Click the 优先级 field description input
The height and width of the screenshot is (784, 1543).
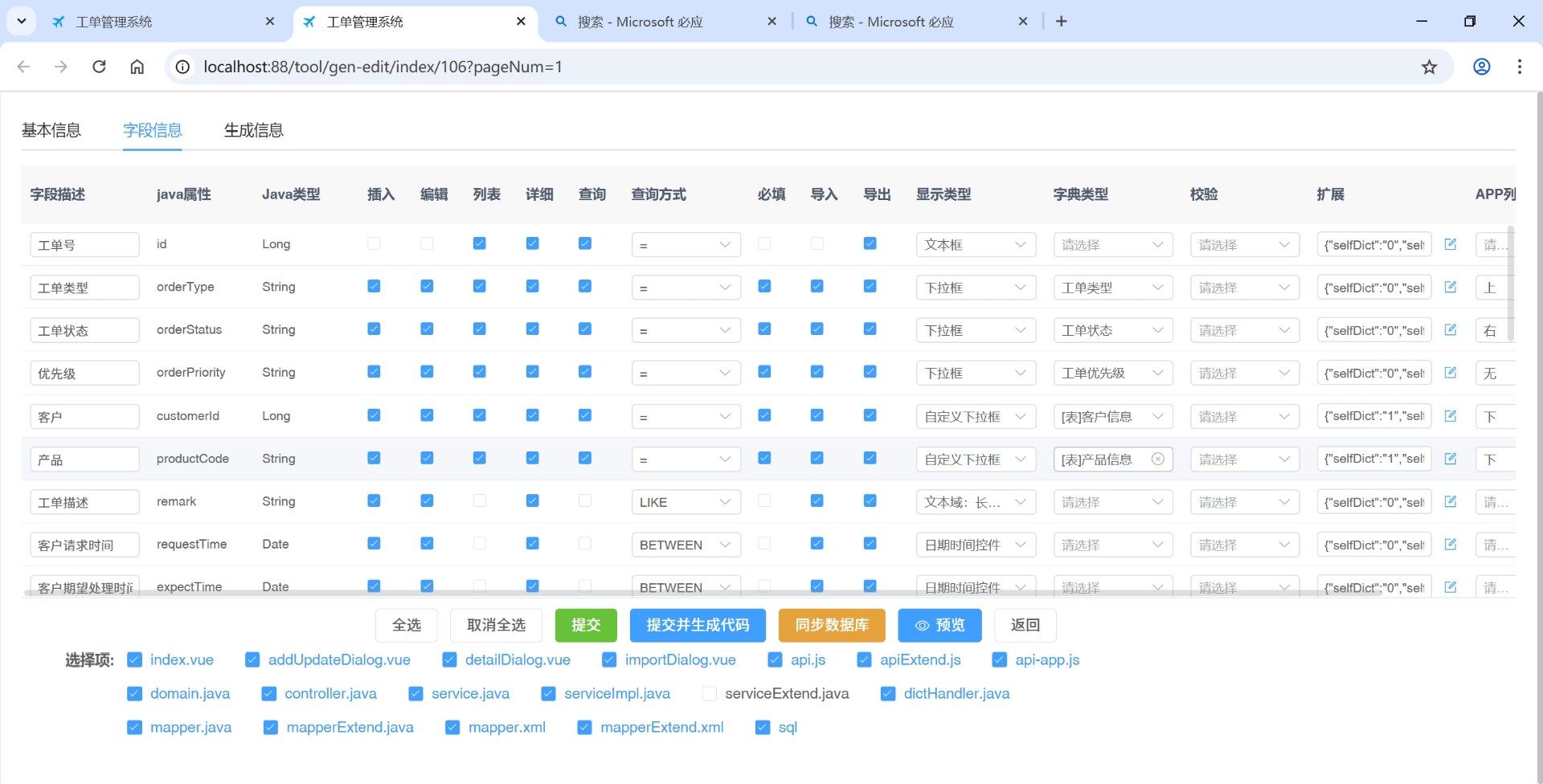[84, 374]
